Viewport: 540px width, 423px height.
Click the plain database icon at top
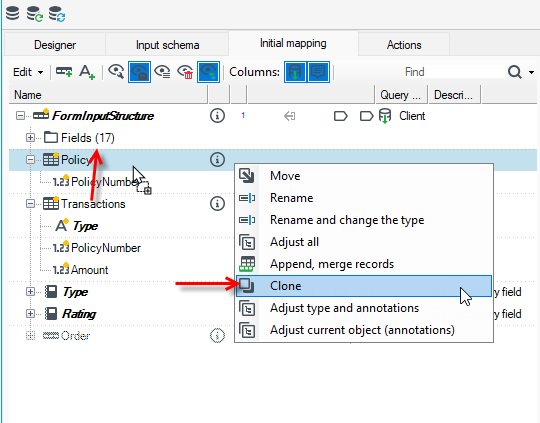[x=13, y=13]
